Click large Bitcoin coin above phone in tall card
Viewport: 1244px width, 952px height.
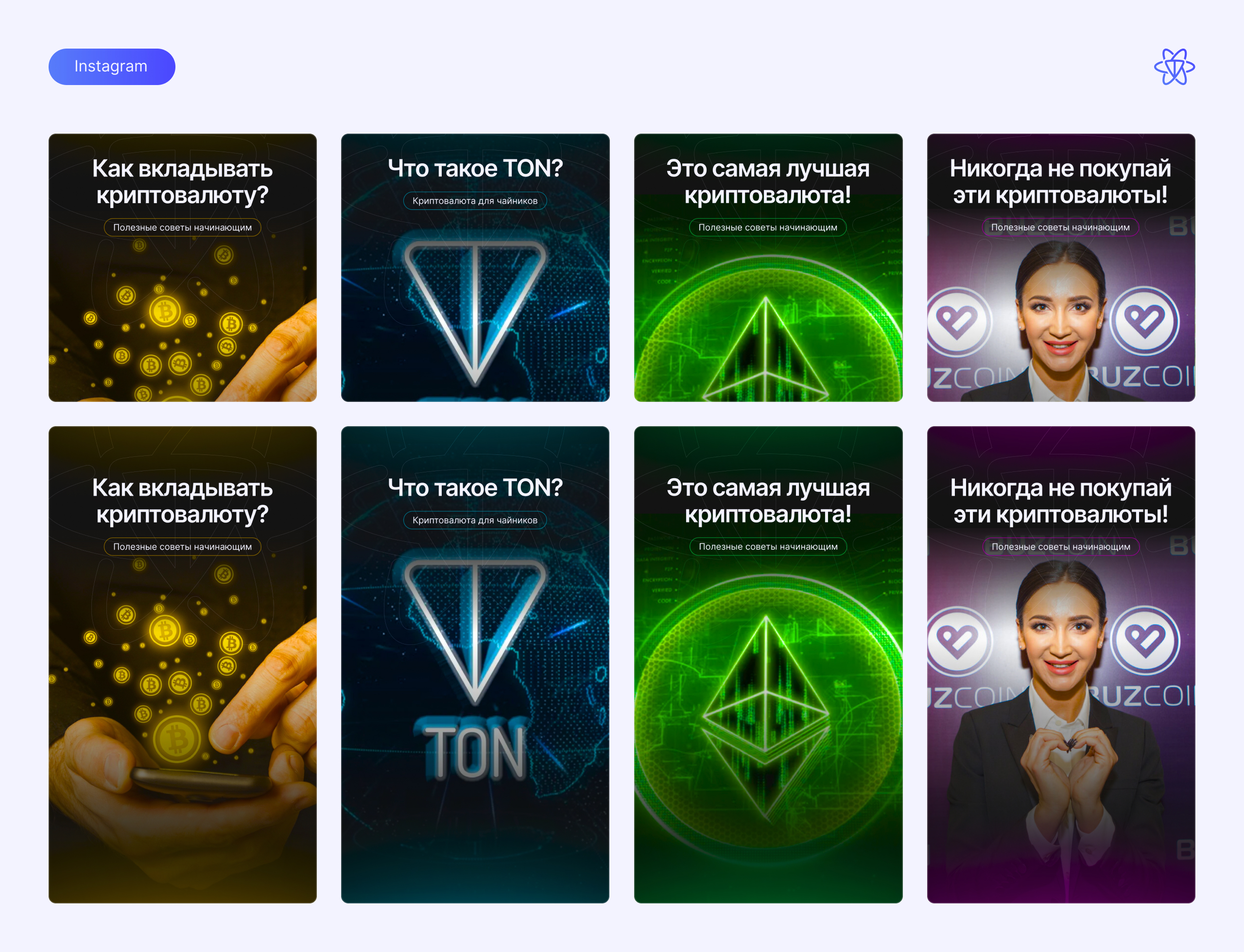tap(176, 739)
